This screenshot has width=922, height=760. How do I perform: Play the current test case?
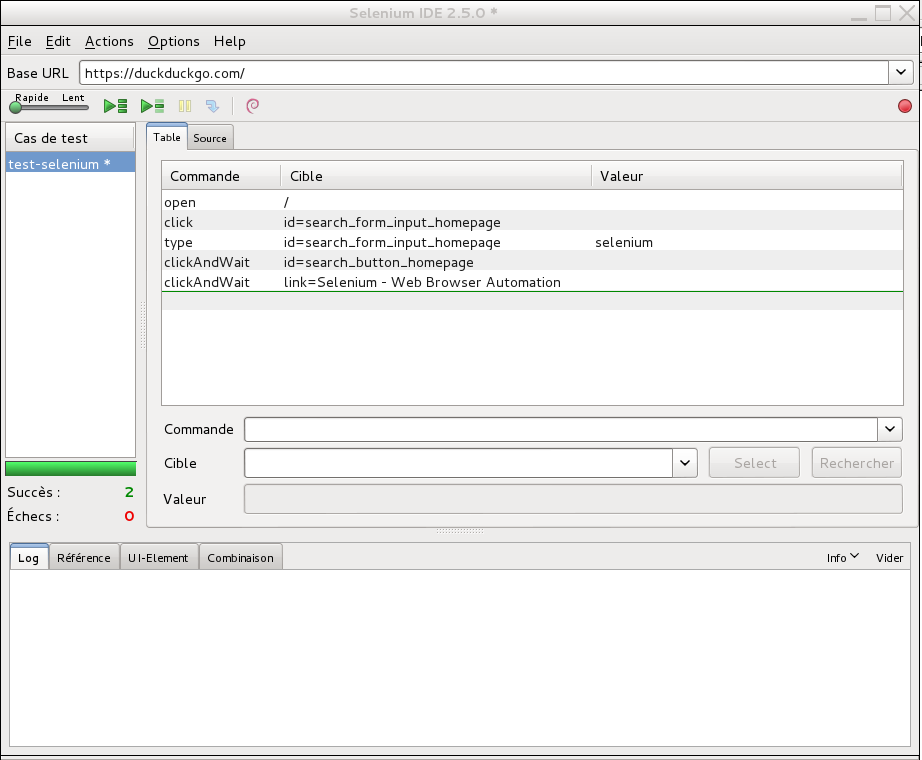tap(151, 105)
